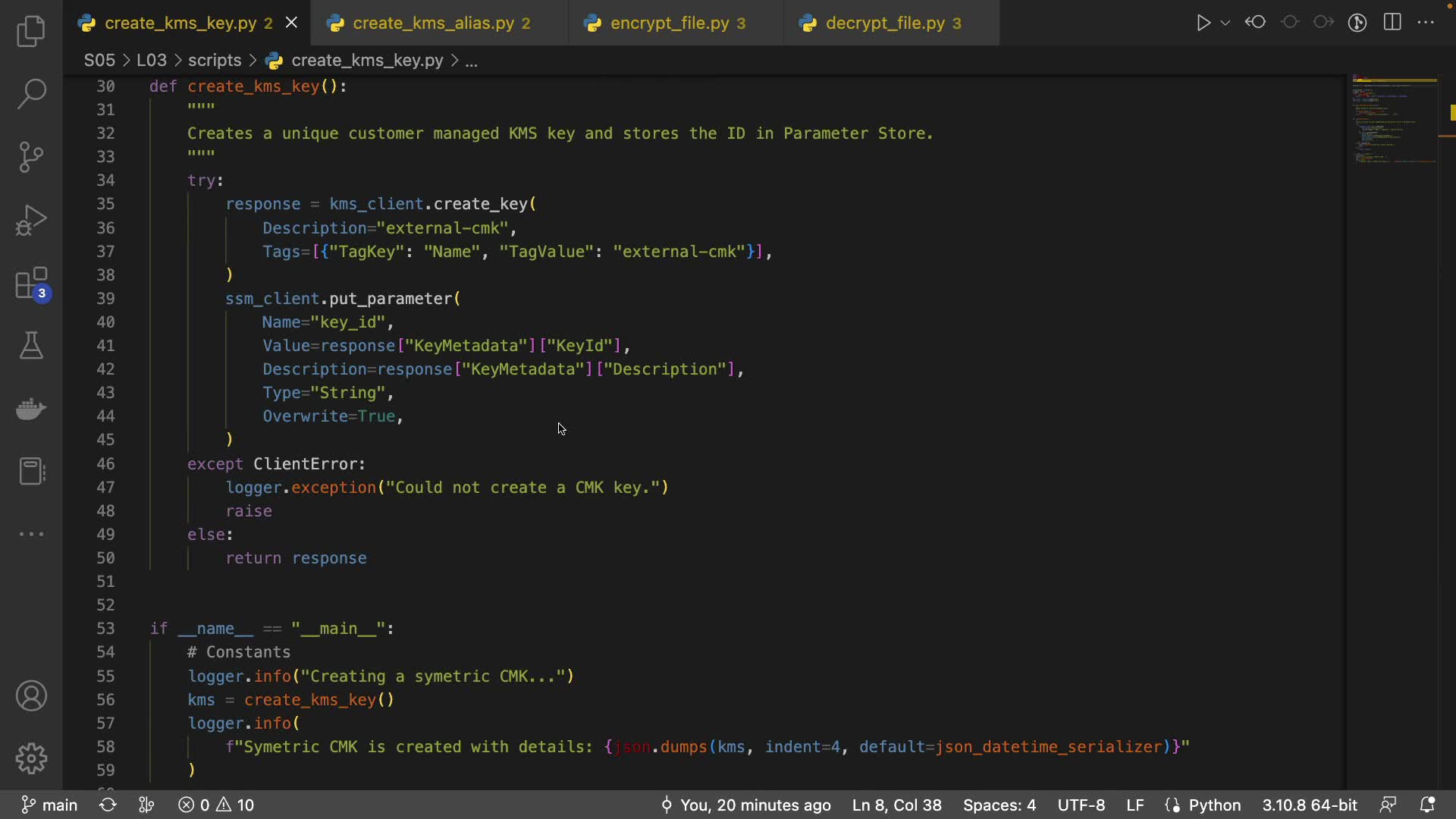Click the code minimap preview

[1394, 121]
